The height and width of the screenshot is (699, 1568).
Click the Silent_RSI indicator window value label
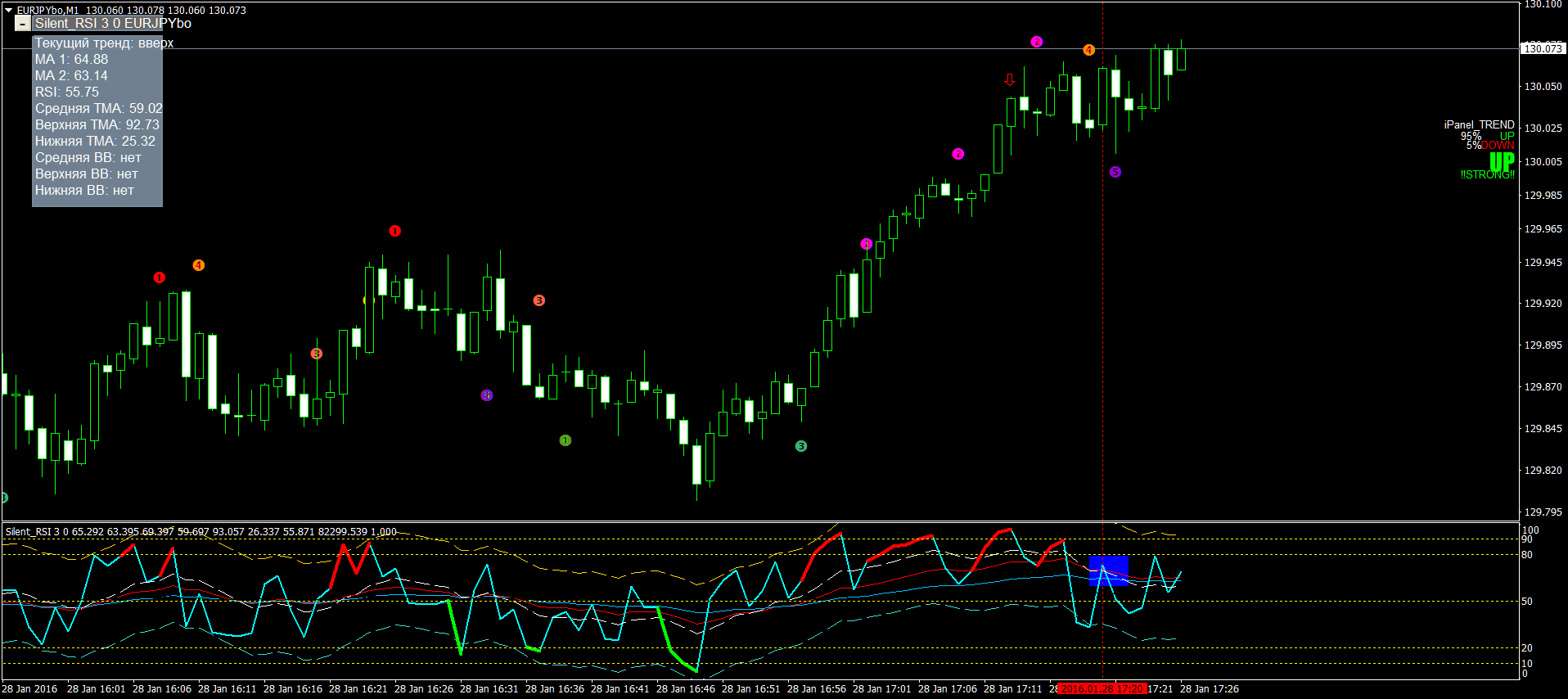(201, 532)
